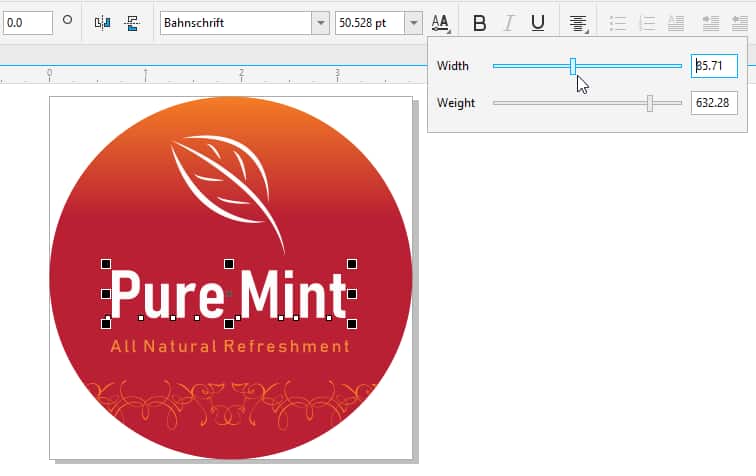This screenshot has width=756, height=476.
Task: Click the Width slider handle
Action: pos(573,66)
